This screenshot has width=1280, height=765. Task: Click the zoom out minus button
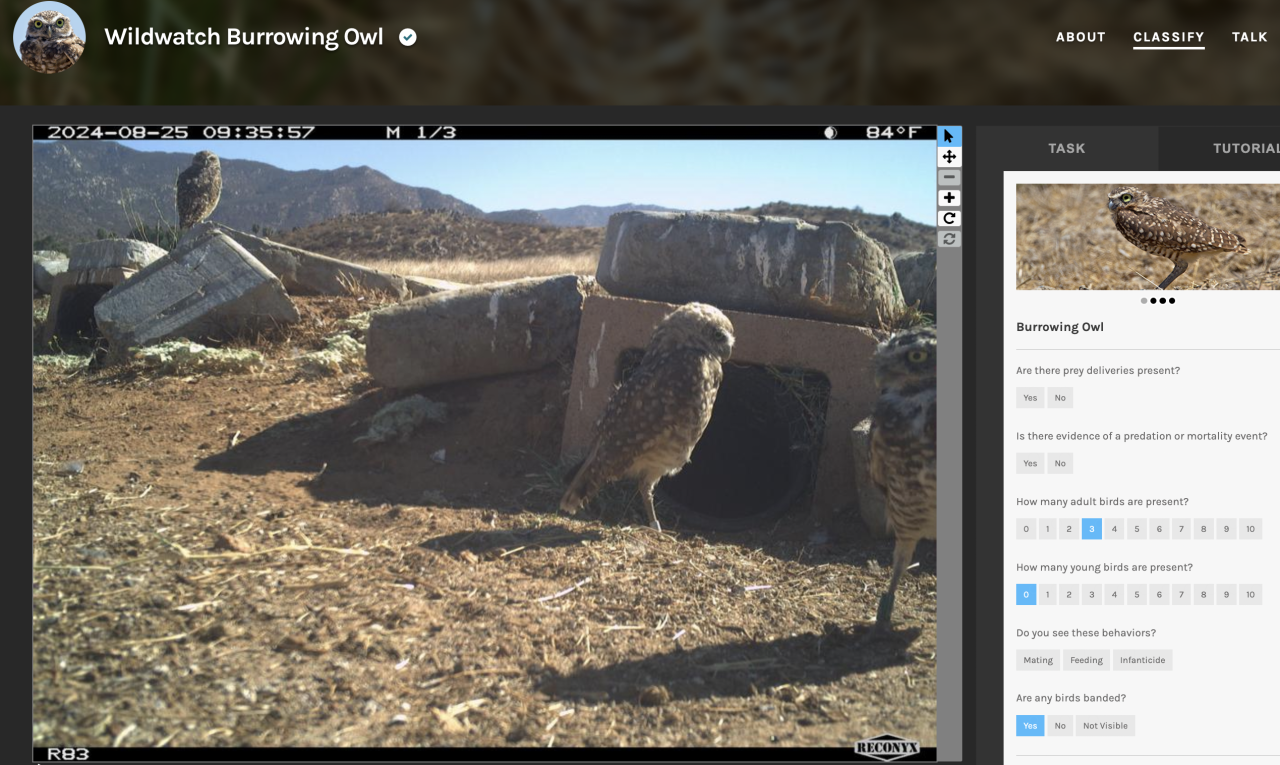click(949, 177)
